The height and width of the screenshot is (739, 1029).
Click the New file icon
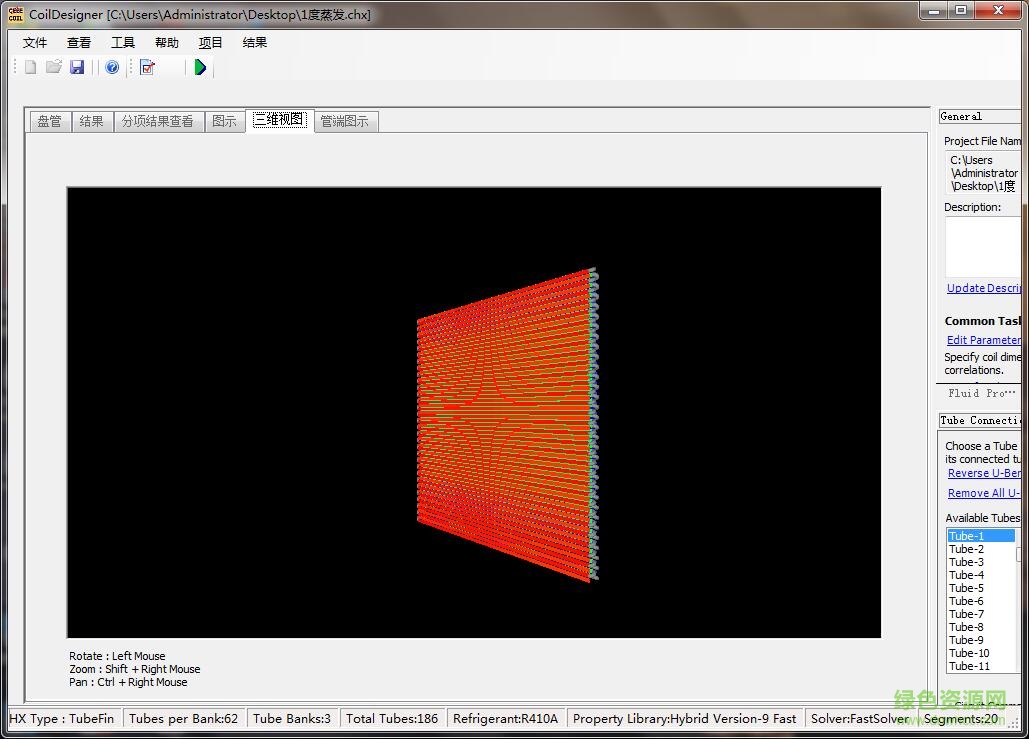[30, 67]
